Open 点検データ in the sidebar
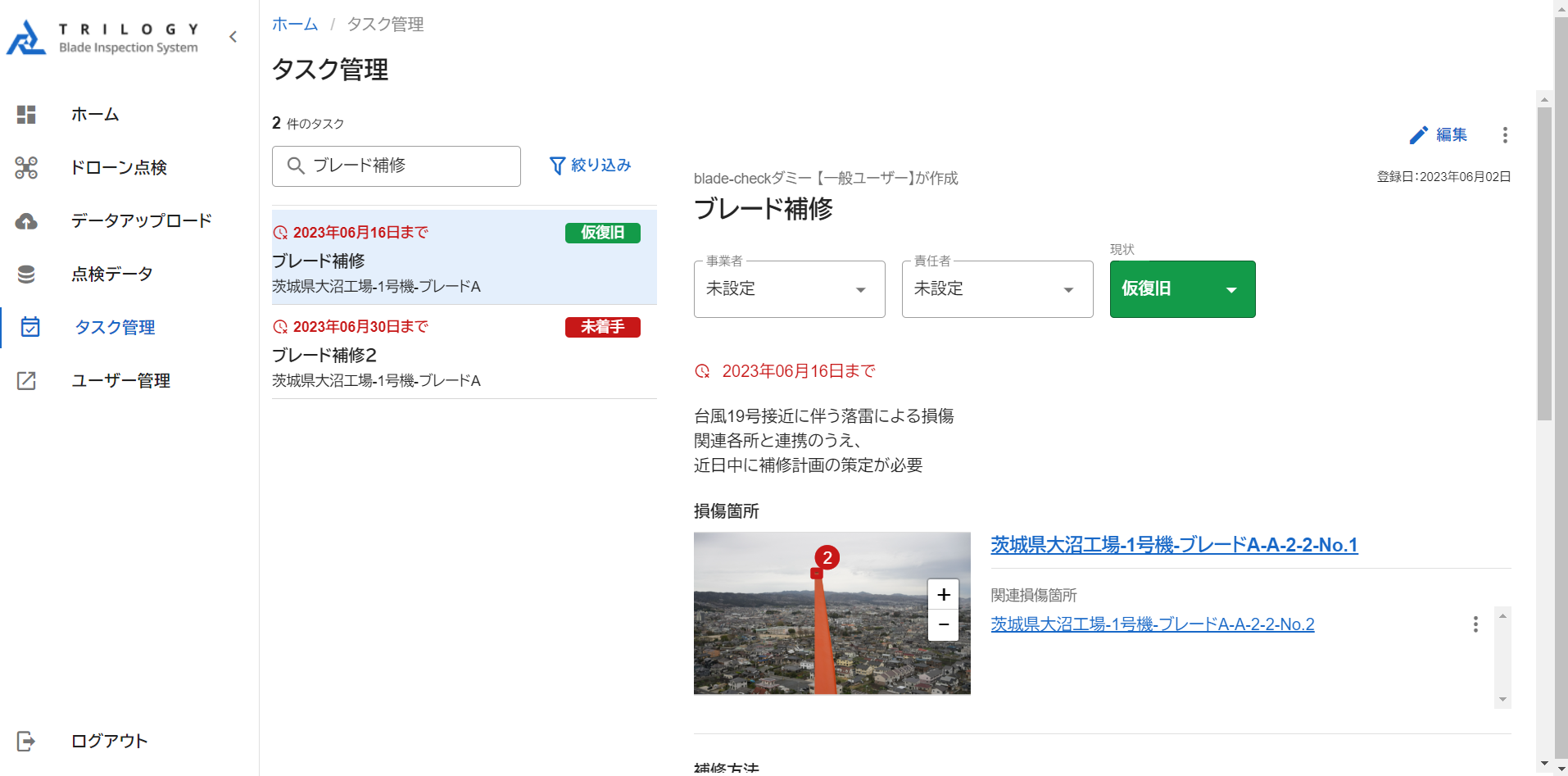Image resolution: width=1568 pixels, height=776 pixels. [x=112, y=275]
